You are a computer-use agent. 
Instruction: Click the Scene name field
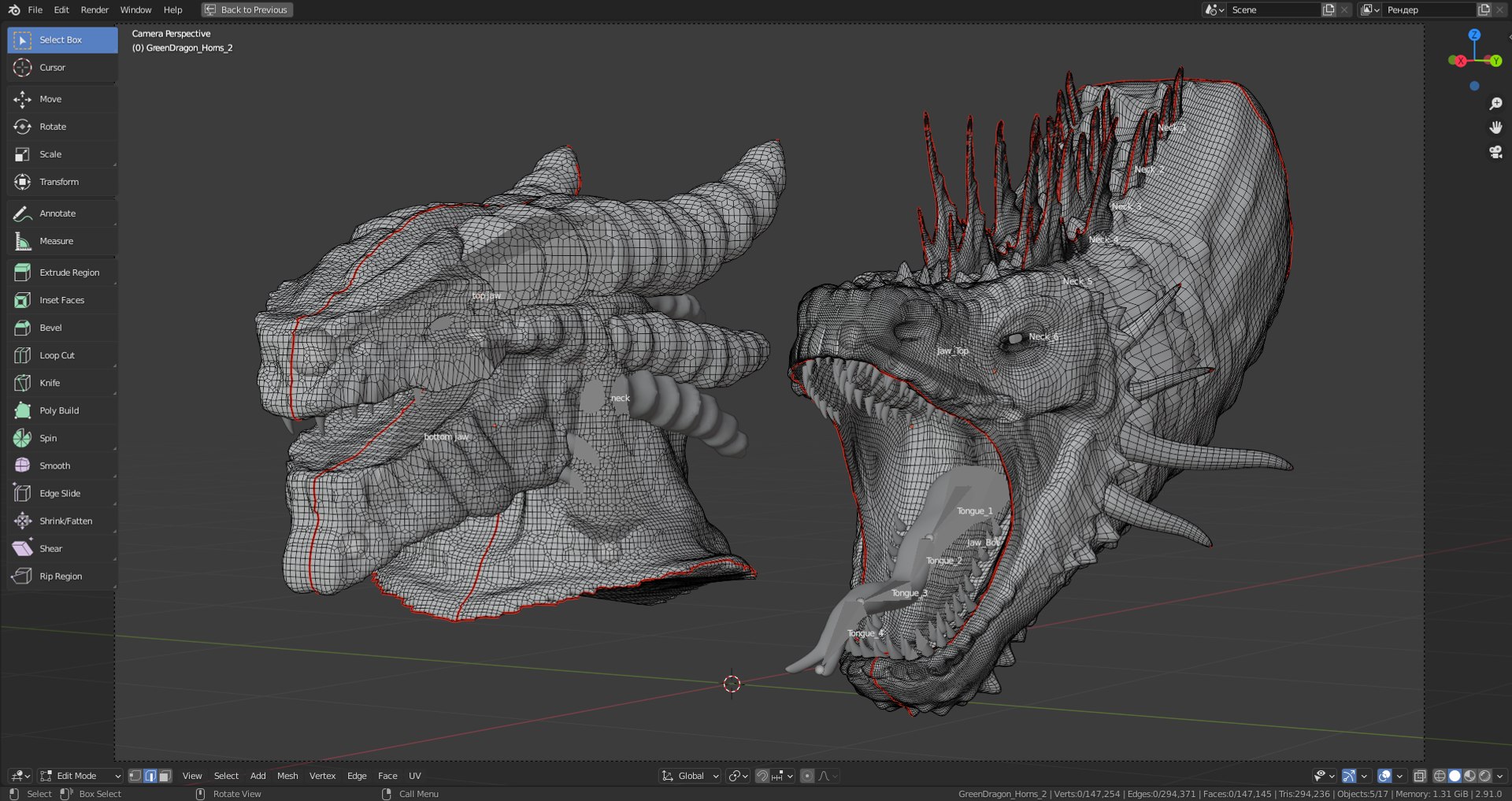(1274, 9)
